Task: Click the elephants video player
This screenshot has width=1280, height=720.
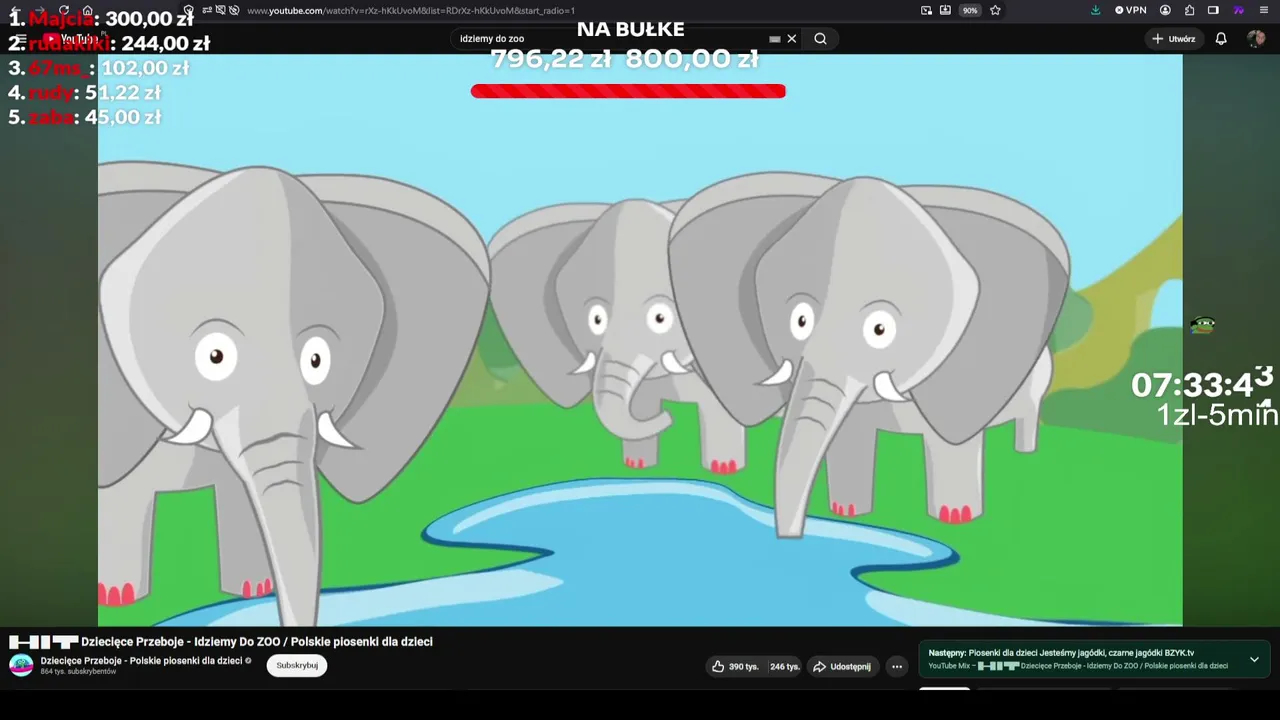Action: point(640,340)
